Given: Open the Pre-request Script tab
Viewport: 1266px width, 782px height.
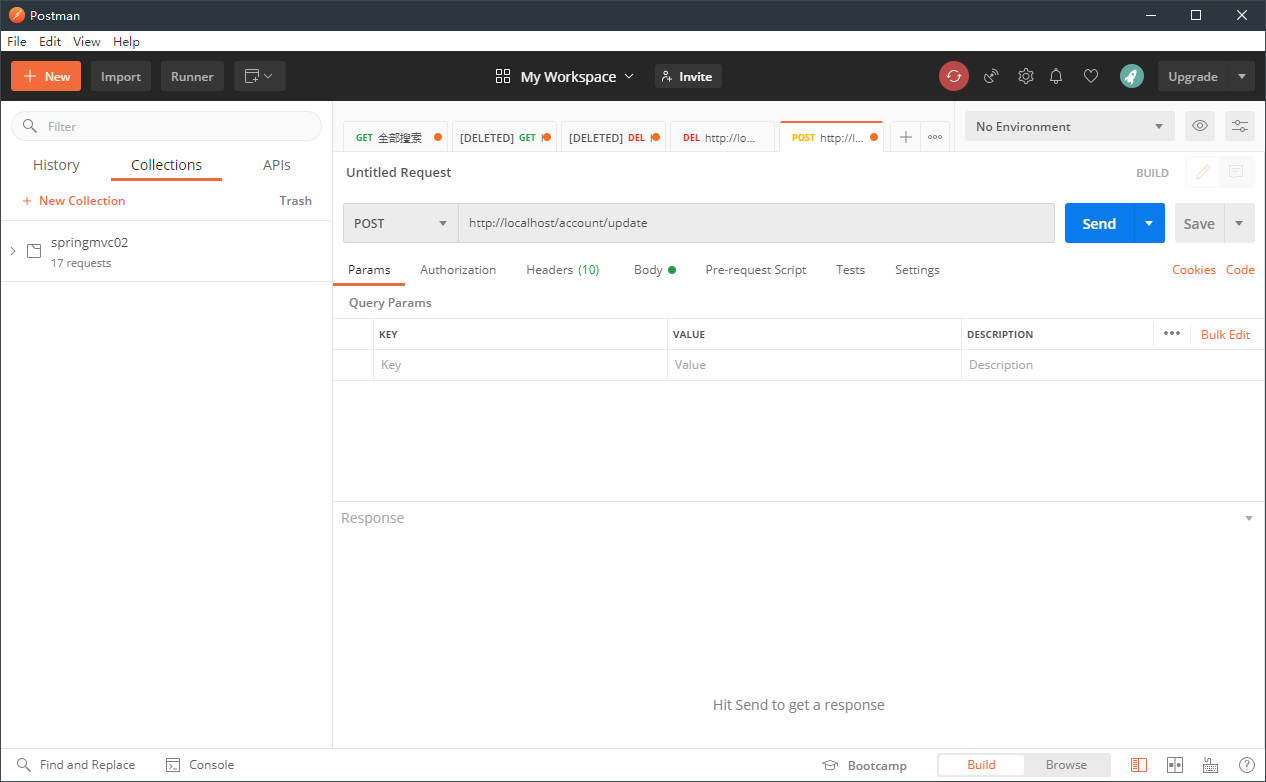Looking at the screenshot, I should [756, 270].
